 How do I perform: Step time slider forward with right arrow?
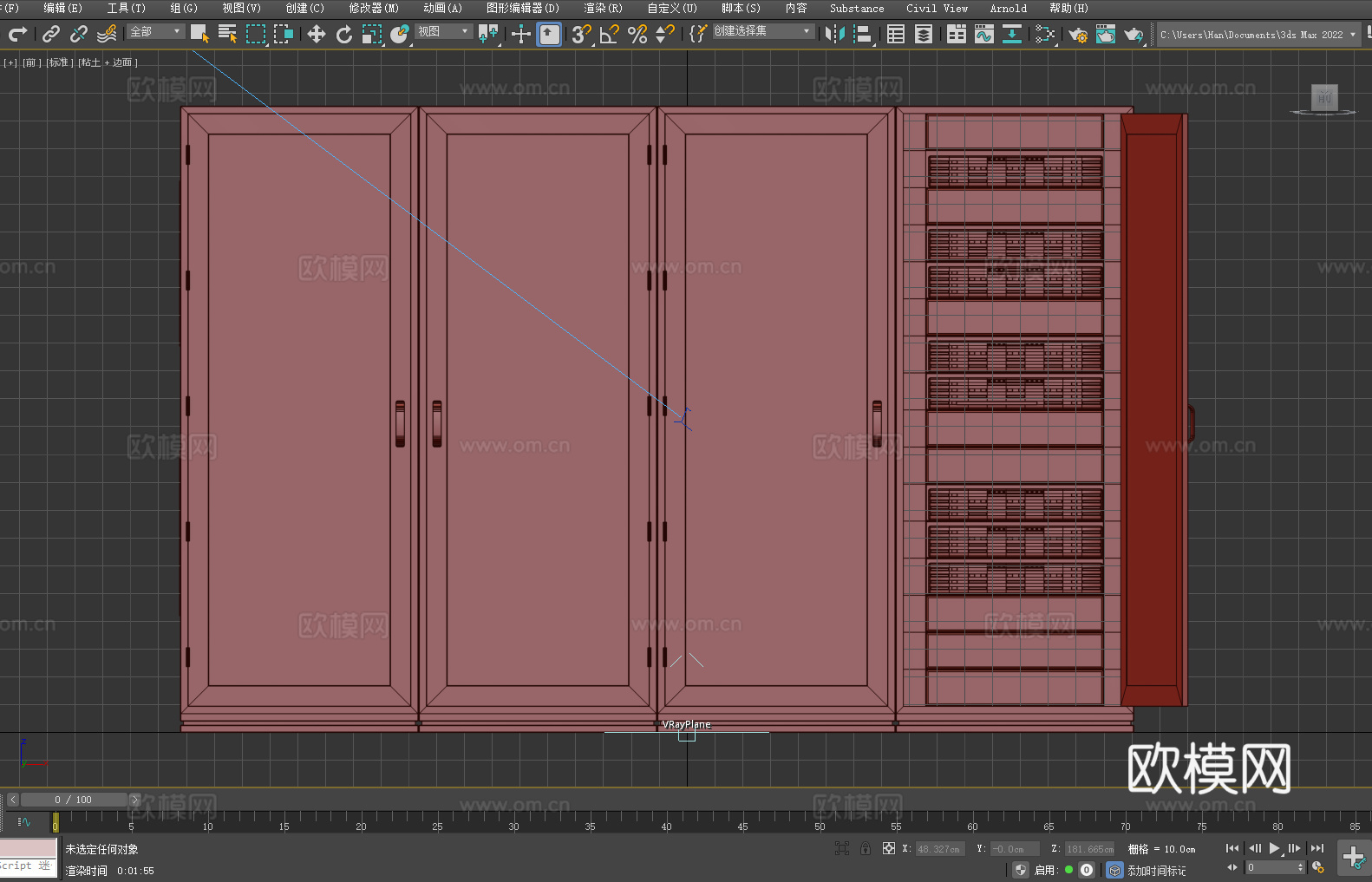[134, 800]
